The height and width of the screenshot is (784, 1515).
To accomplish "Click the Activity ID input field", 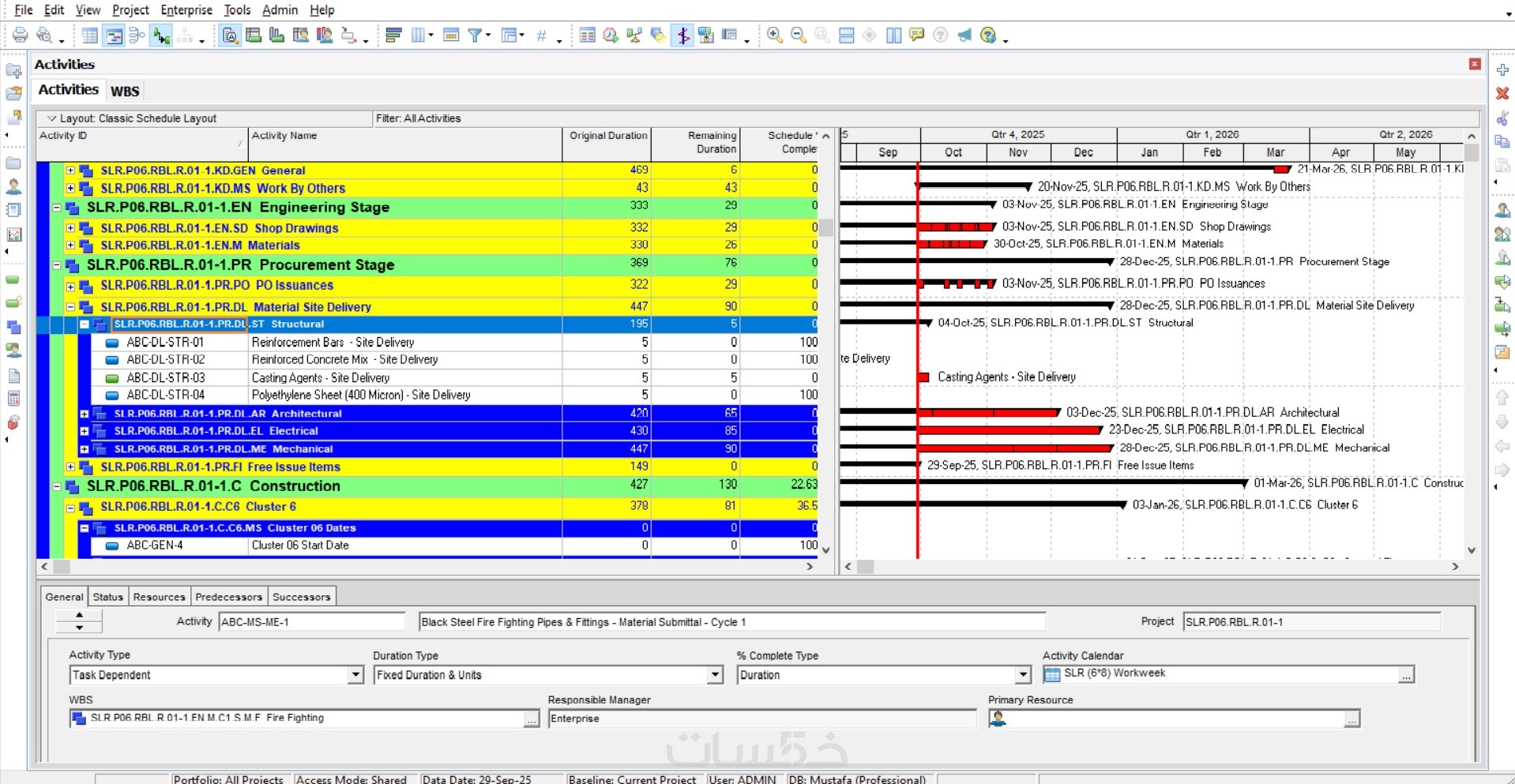I will (x=311, y=622).
